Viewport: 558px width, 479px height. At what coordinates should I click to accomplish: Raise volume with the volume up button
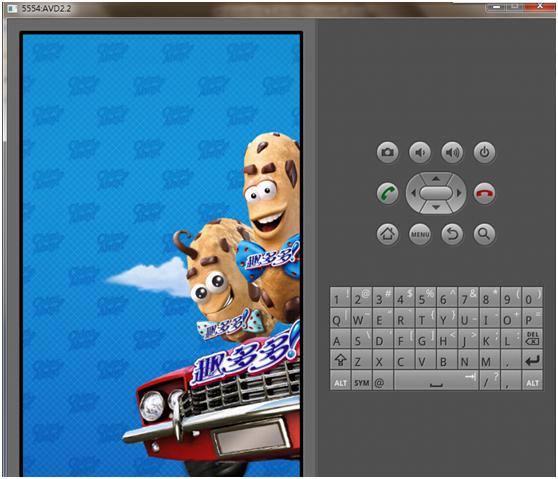pos(452,152)
